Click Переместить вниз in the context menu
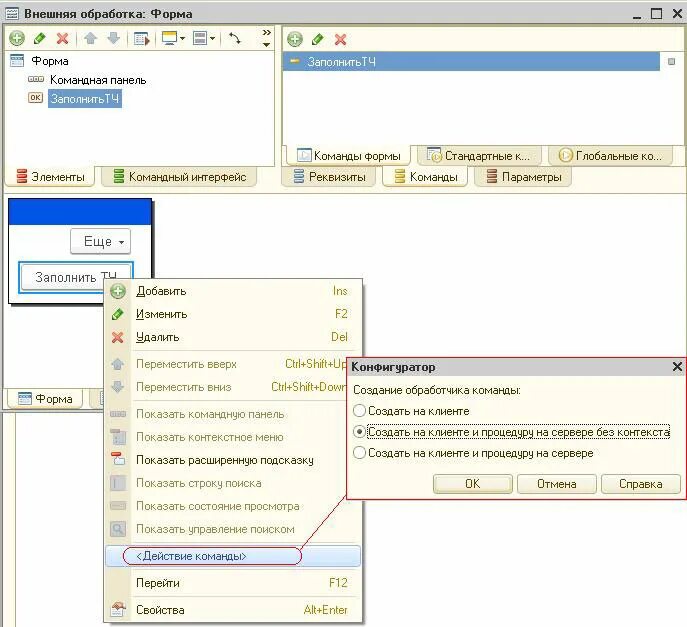The height and width of the screenshot is (627, 687). tap(226, 387)
